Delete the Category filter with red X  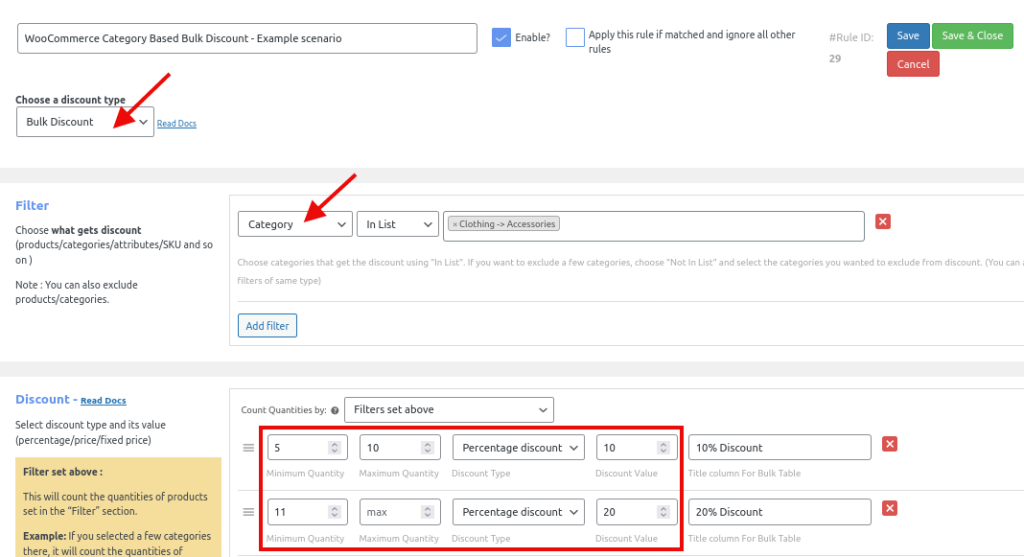coord(883,221)
